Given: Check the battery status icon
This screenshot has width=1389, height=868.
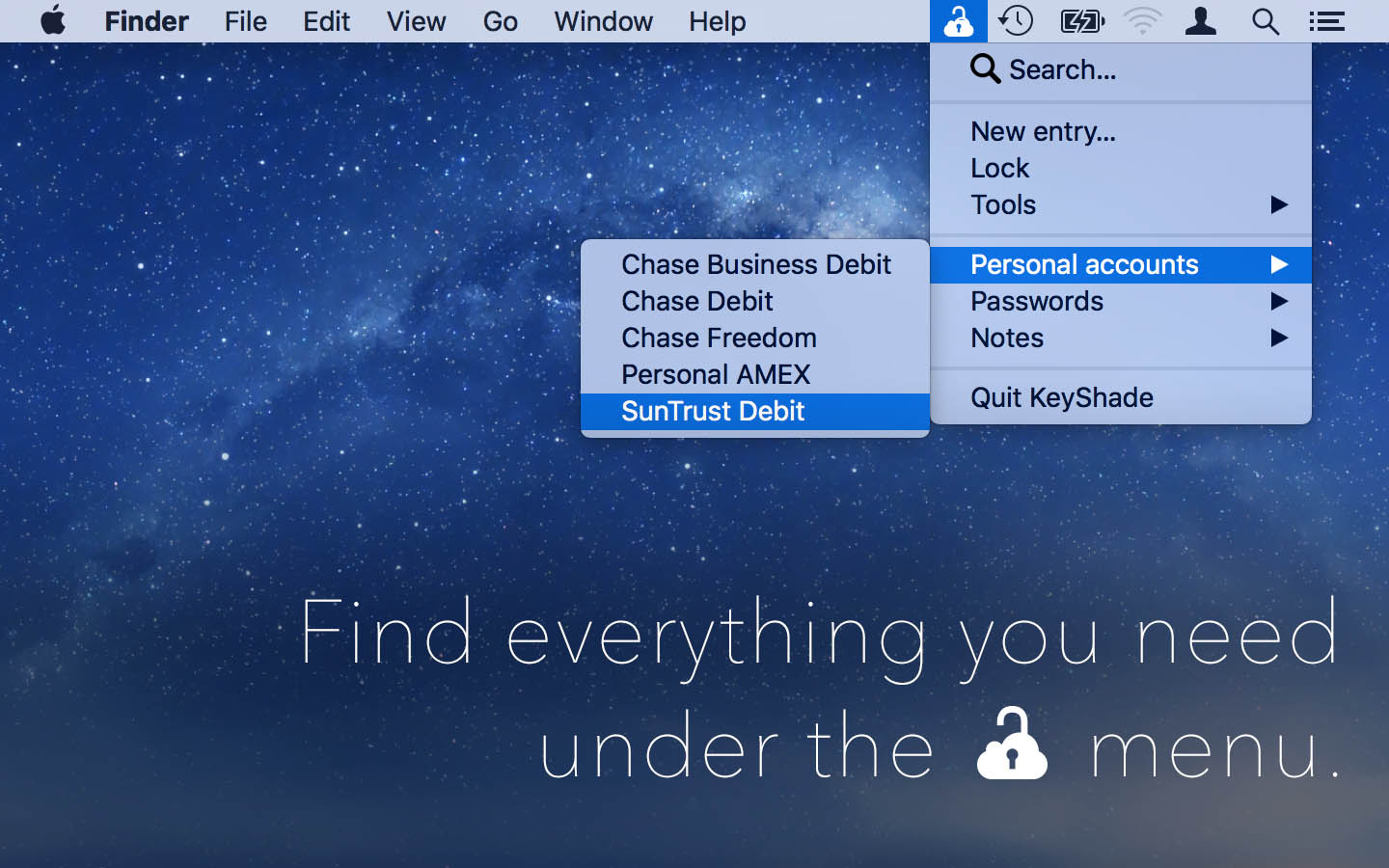Looking at the screenshot, I should coord(1082,21).
